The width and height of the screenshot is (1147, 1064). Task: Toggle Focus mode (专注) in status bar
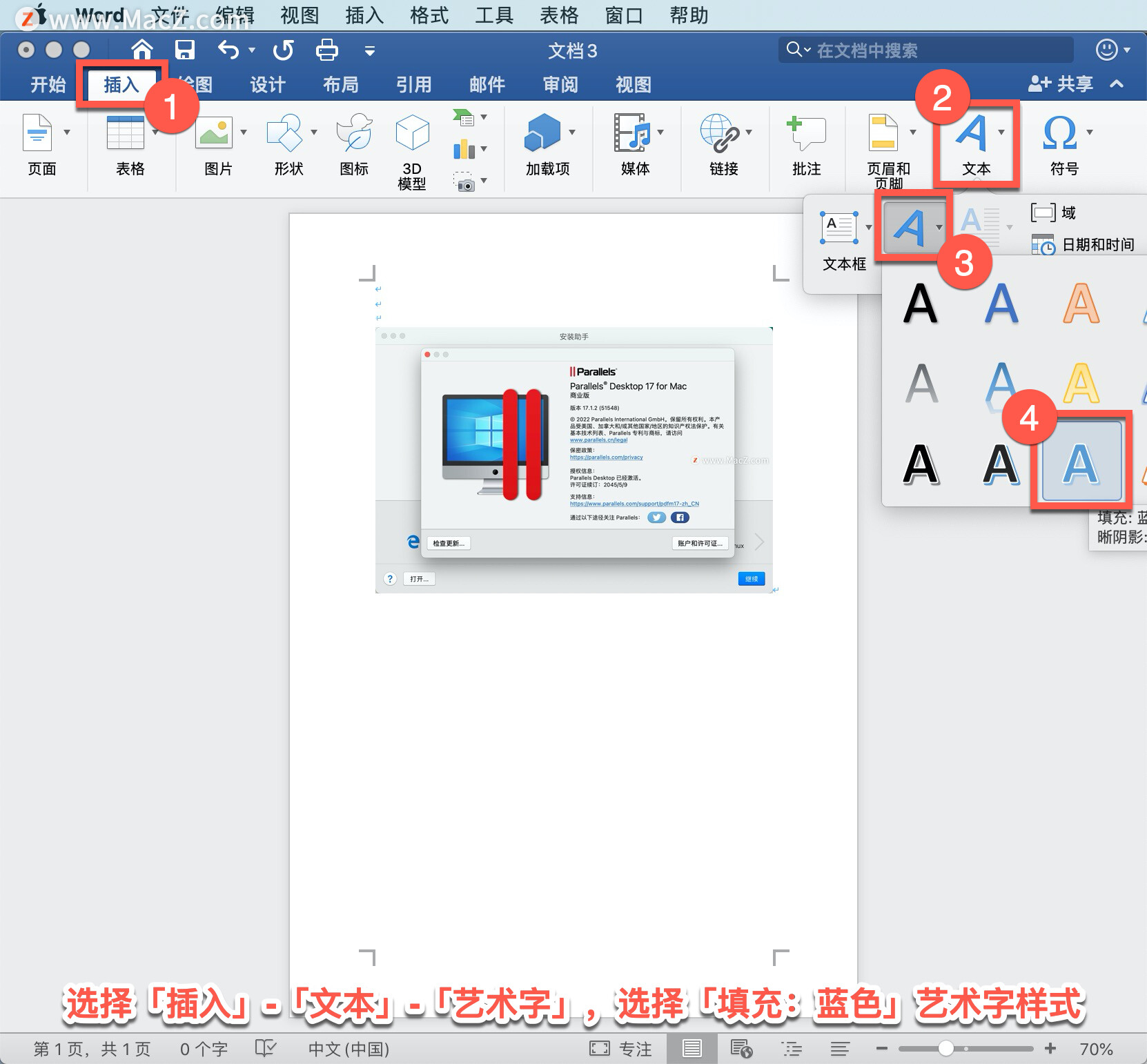(621, 1049)
